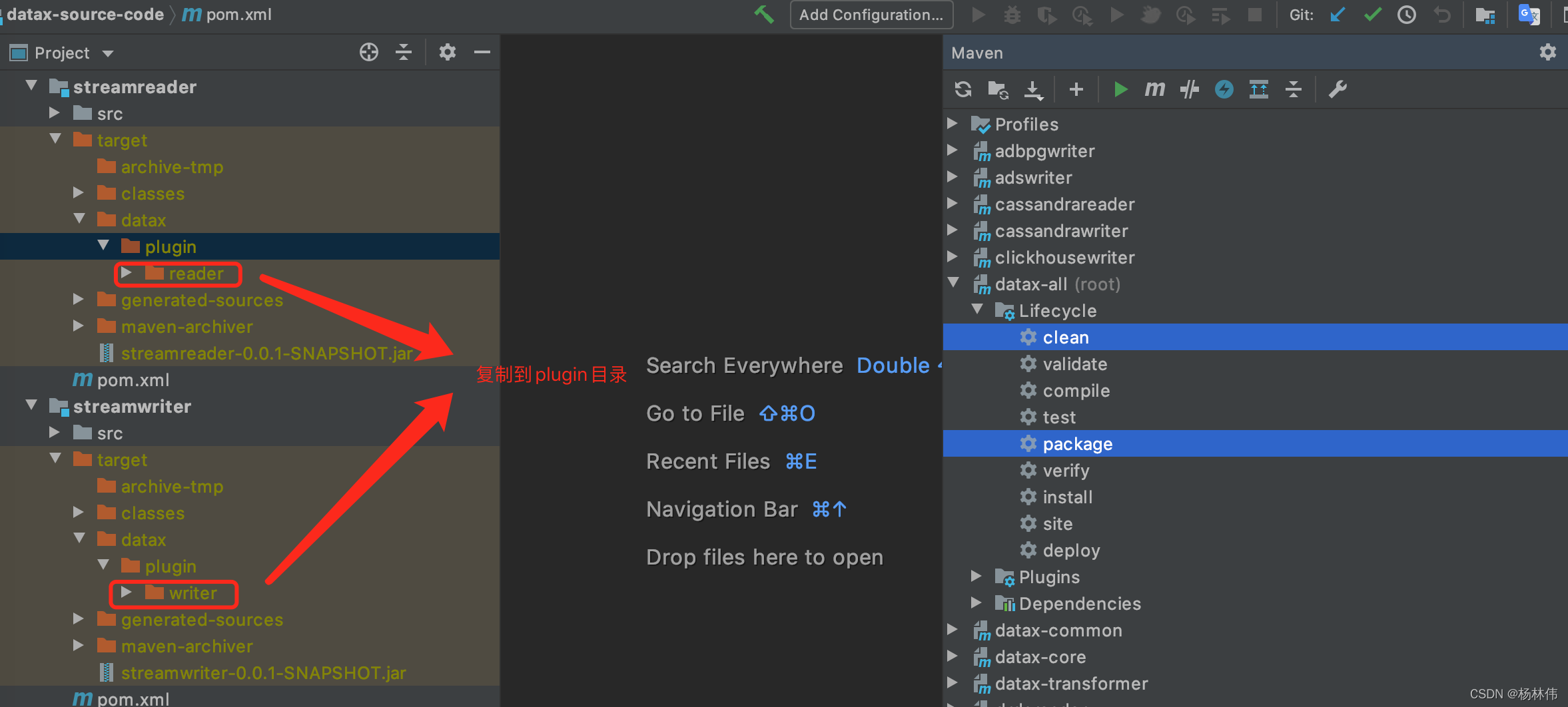Click the Git commit checkmark icon
Image resolution: width=1568 pixels, height=707 pixels.
click(1372, 15)
